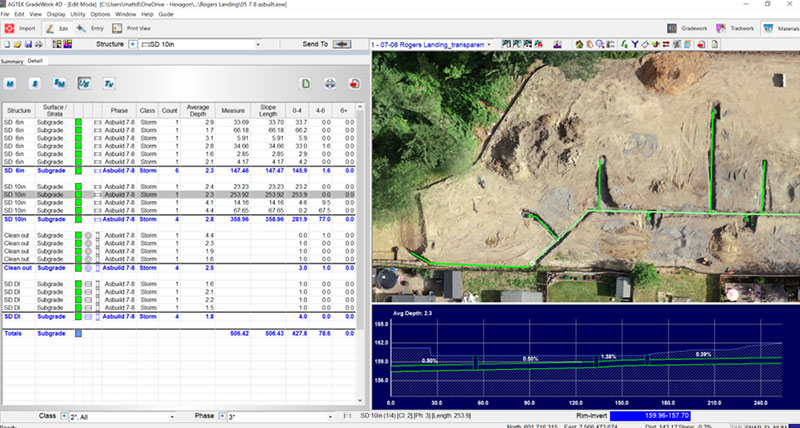The width and height of the screenshot is (800, 428).
Task: Click the Average Depth column header
Action: point(197,110)
